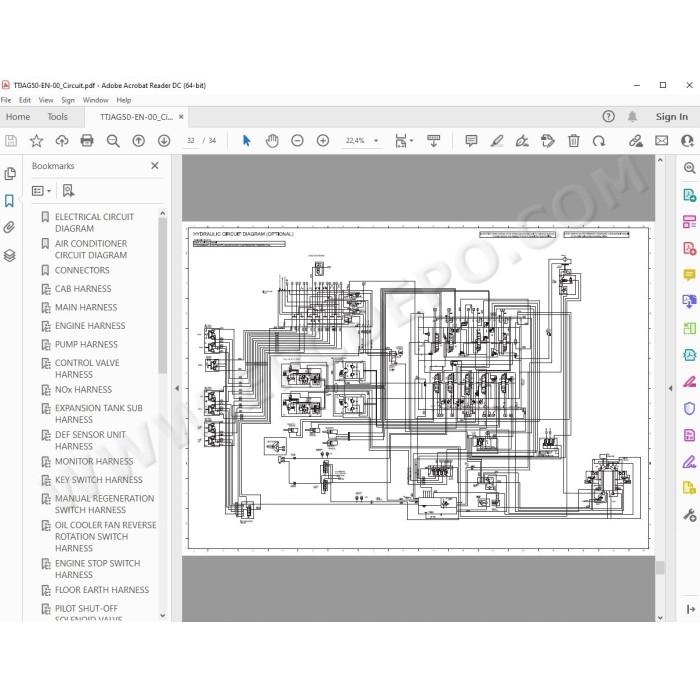Zoom in with plus button
The height and width of the screenshot is (700, 700).
323,141
